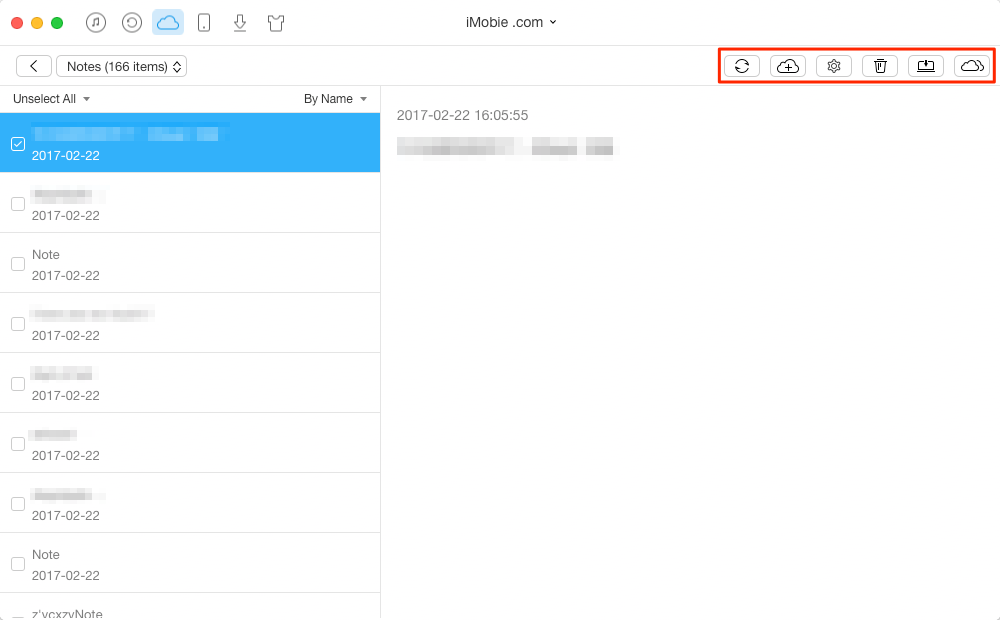The image size is (1000, 620).
Task: Select the fifth note's checkbox
Action: [x=18, y=383]
